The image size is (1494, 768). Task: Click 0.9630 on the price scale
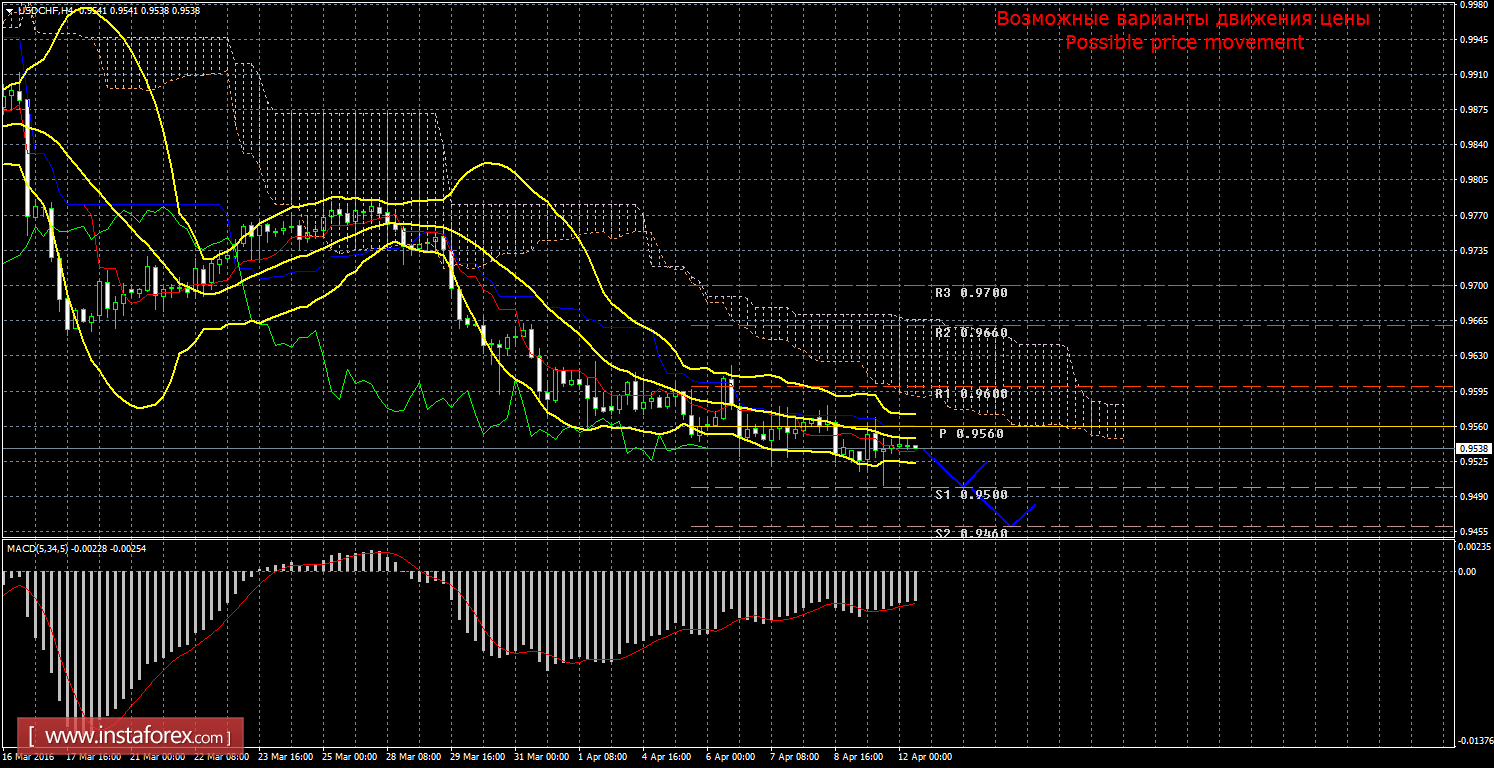[1473, 355]
